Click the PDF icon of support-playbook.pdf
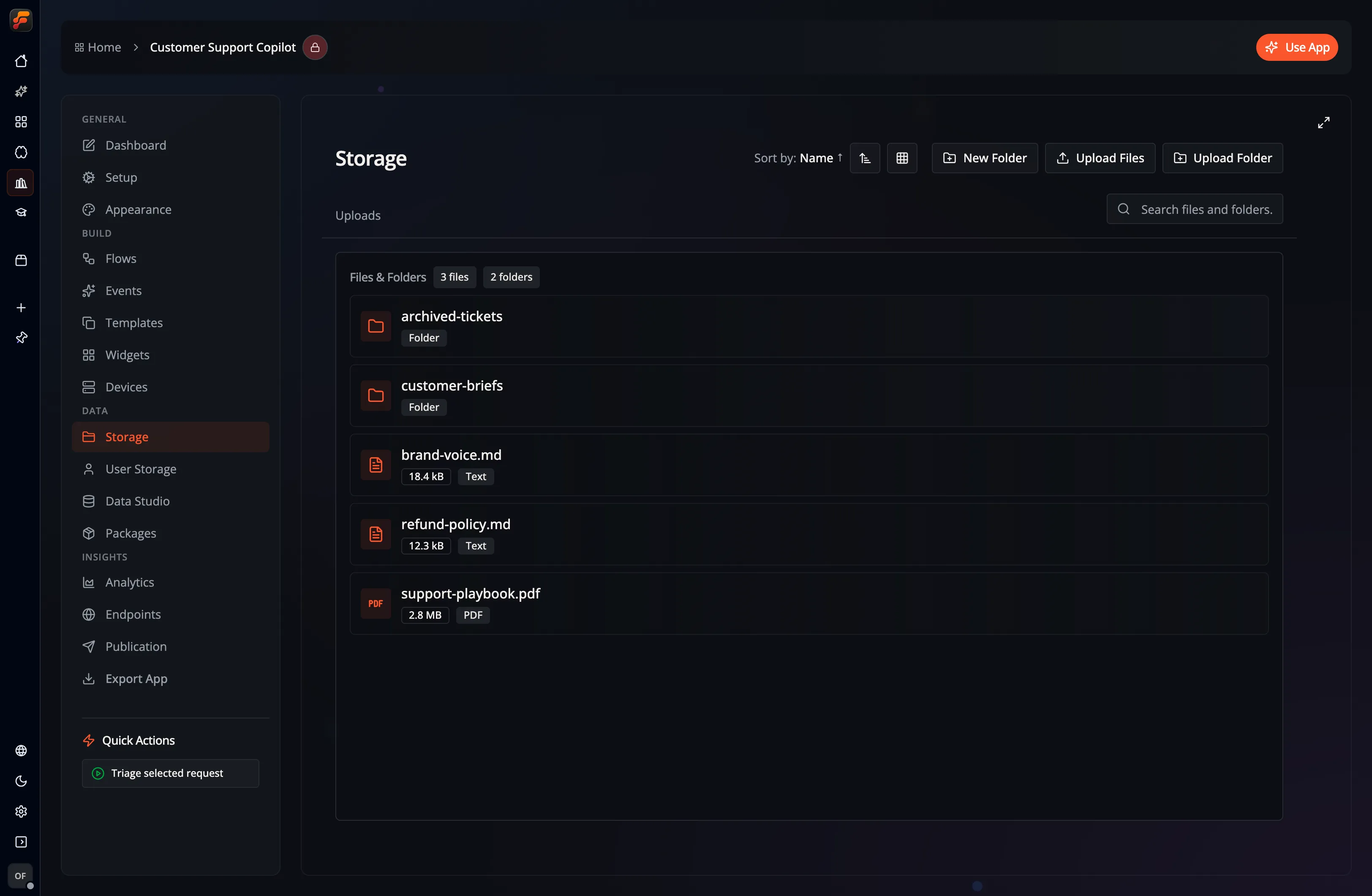1372x896 pixels. coord(376,604)
